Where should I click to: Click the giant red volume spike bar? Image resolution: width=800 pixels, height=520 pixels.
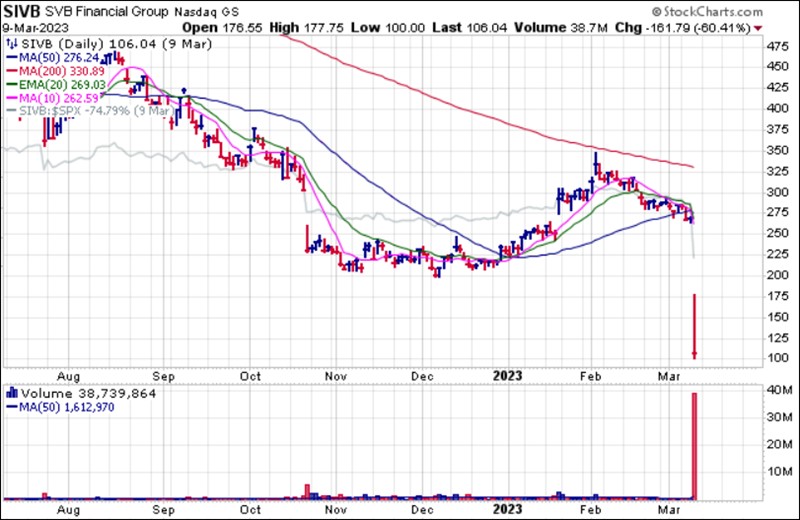[x=694, y=446]
